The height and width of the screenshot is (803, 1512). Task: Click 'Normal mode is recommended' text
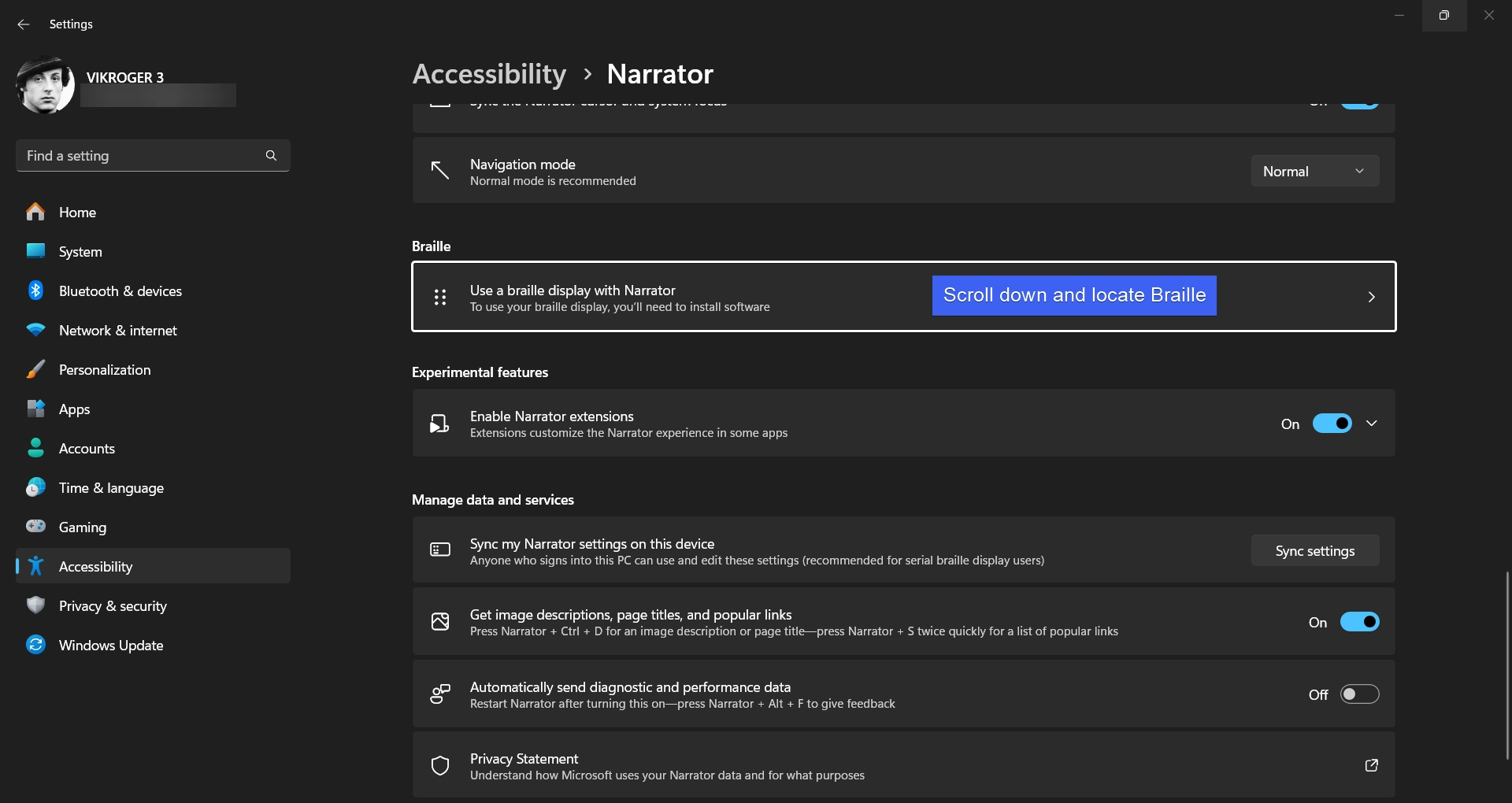(x=553, y=181)
